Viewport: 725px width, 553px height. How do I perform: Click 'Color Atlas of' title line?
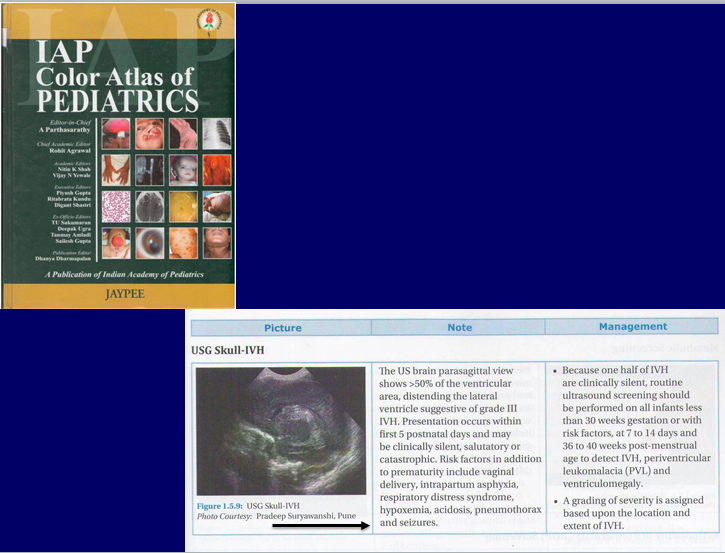point(114,76)
